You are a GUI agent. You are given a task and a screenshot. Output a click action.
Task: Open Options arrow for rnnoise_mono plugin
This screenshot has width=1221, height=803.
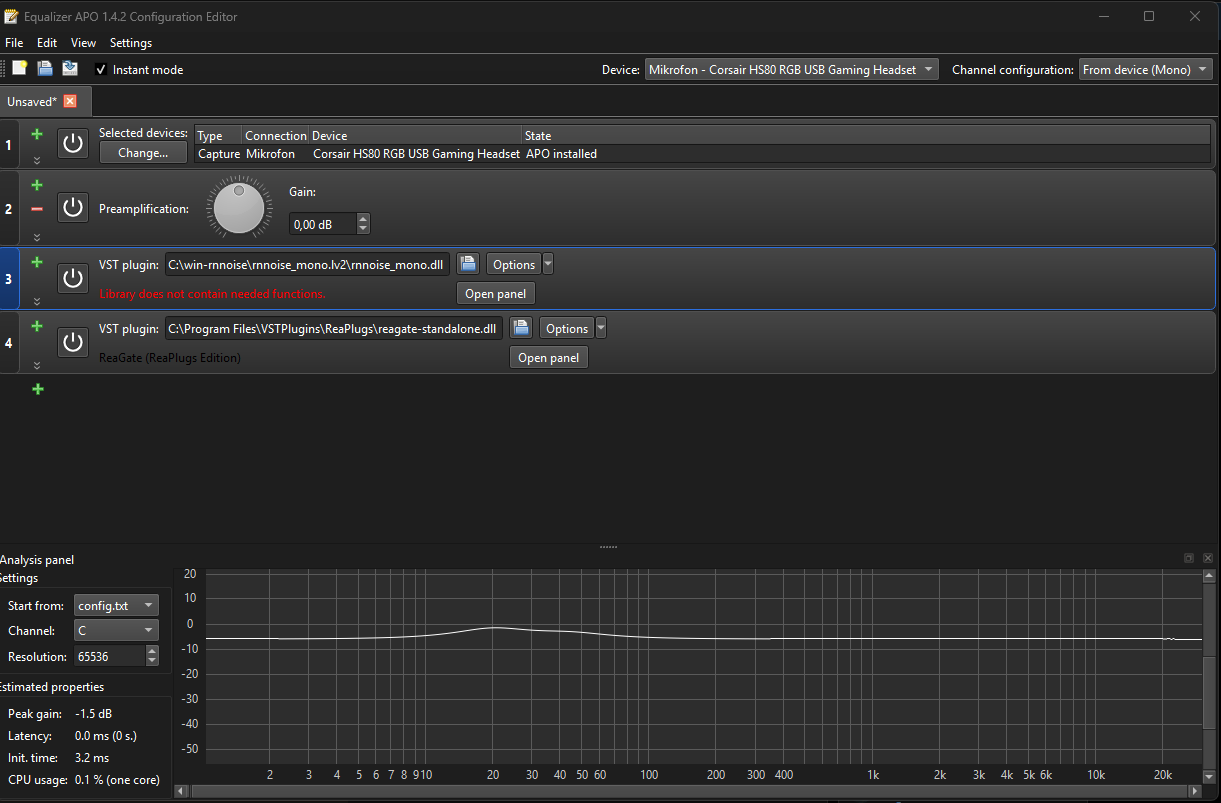(548, 264)
